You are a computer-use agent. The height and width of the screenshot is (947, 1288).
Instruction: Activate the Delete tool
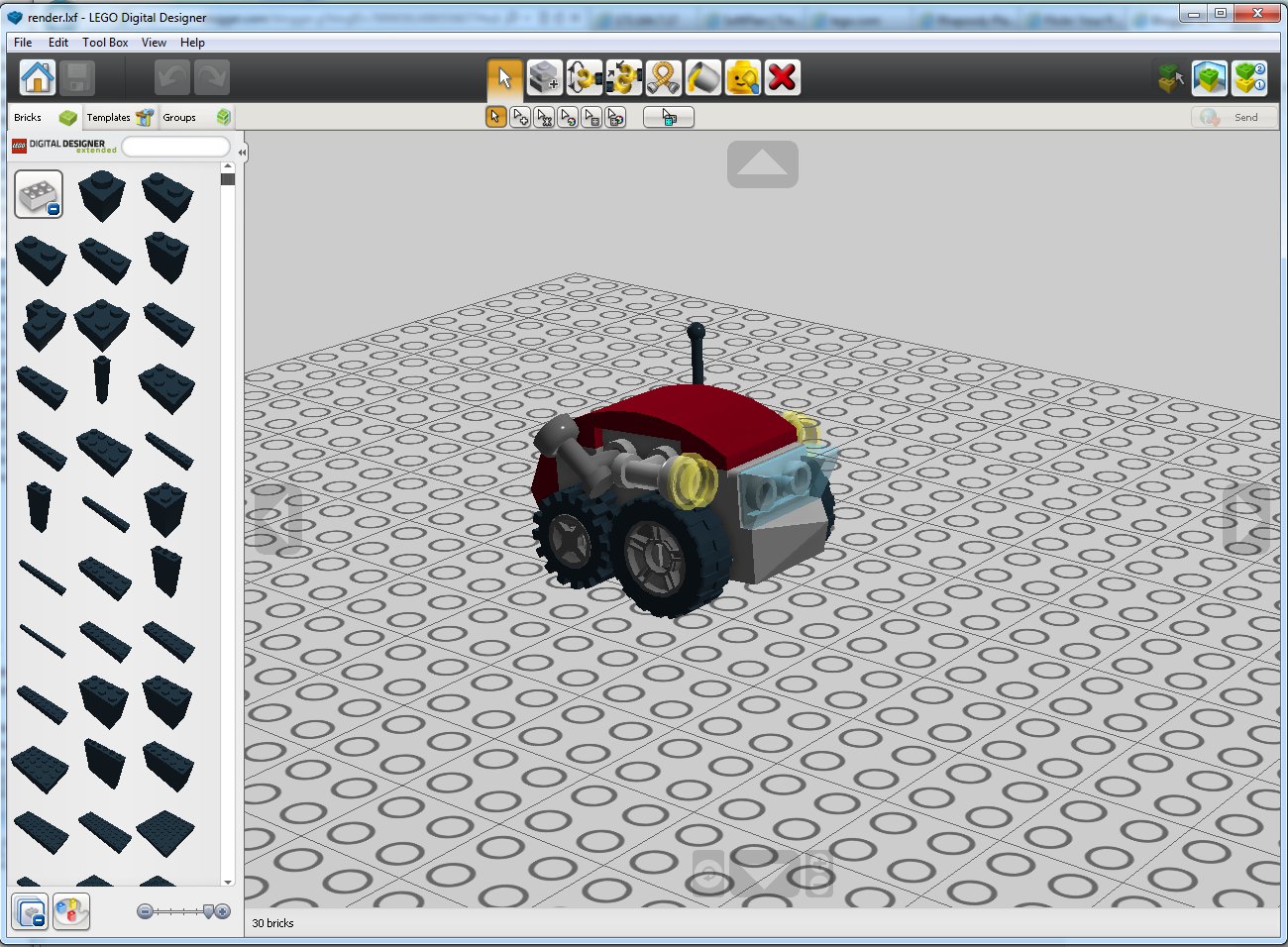(782, 77)
